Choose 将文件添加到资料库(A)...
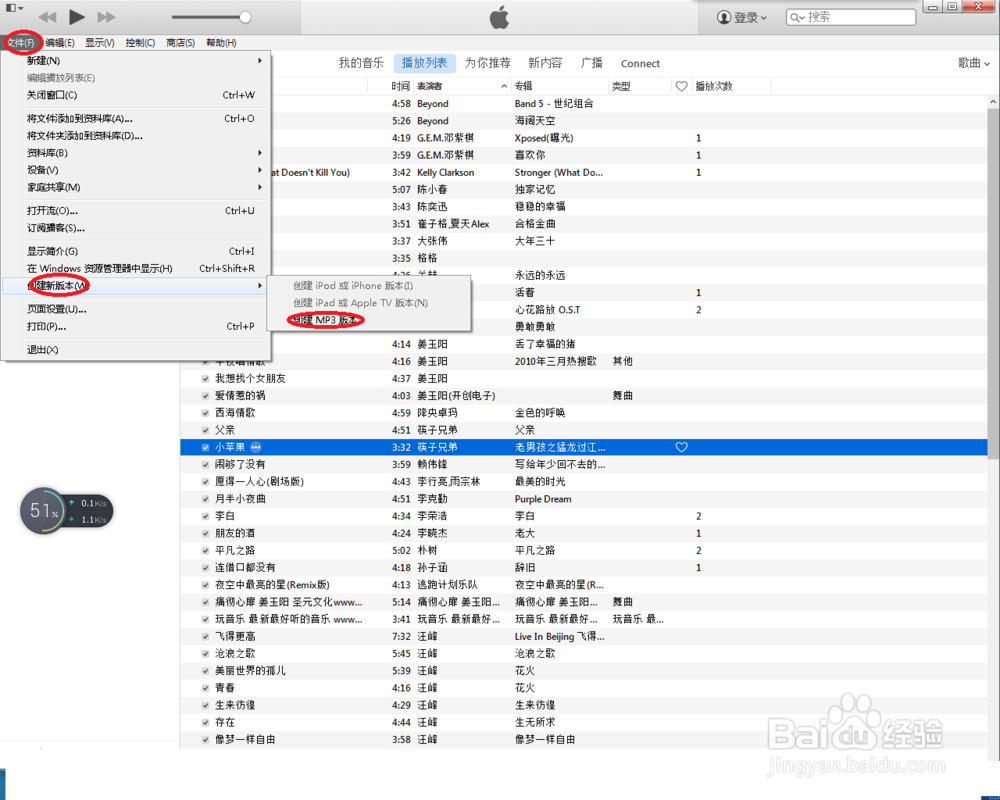Screen dimensions: 1000x800 tap(136, 118)
